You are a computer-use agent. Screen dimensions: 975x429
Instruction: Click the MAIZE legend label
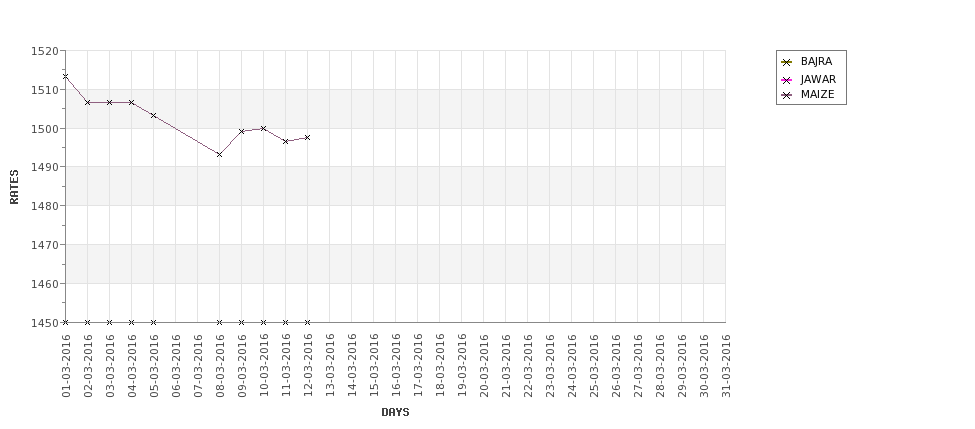(817, 95)
